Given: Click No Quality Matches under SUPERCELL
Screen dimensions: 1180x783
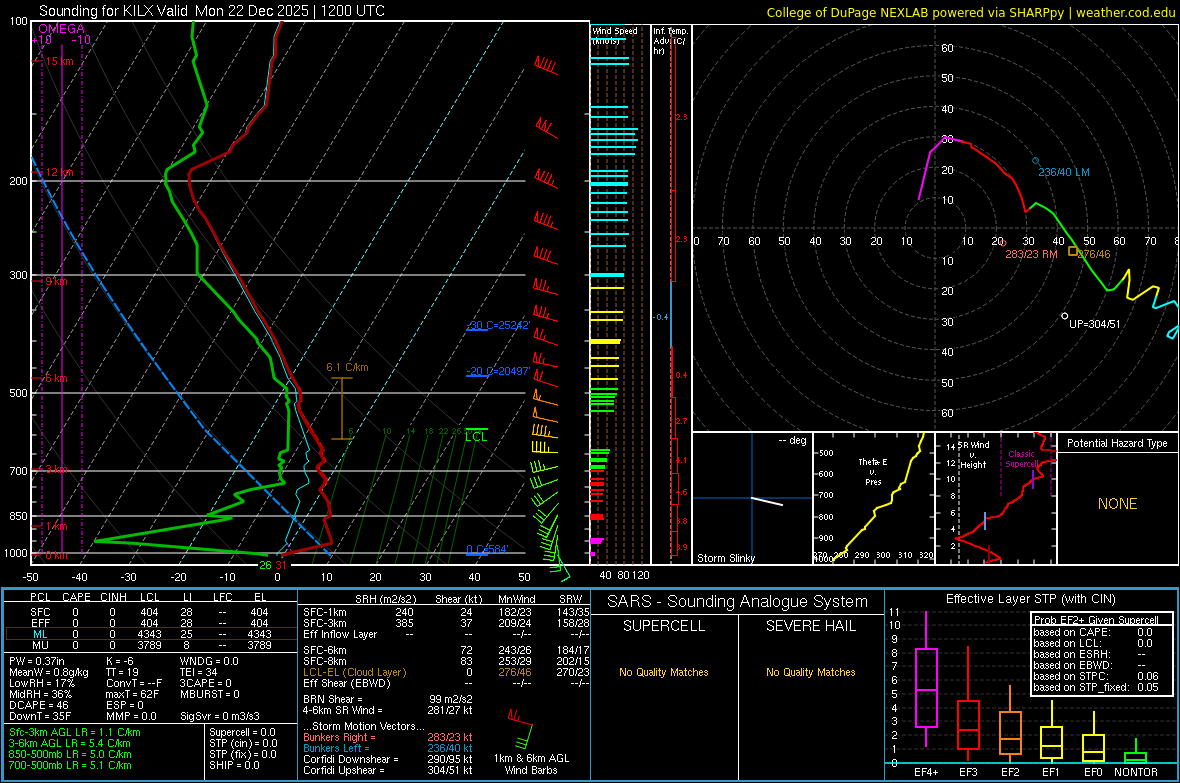Looking at the screenshot, I should click(664, 672).
